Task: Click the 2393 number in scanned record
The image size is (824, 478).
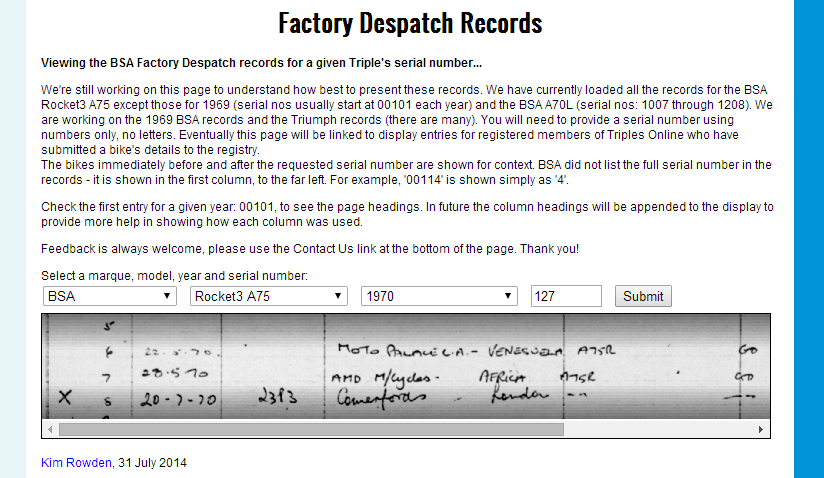Action: (278, 398)
